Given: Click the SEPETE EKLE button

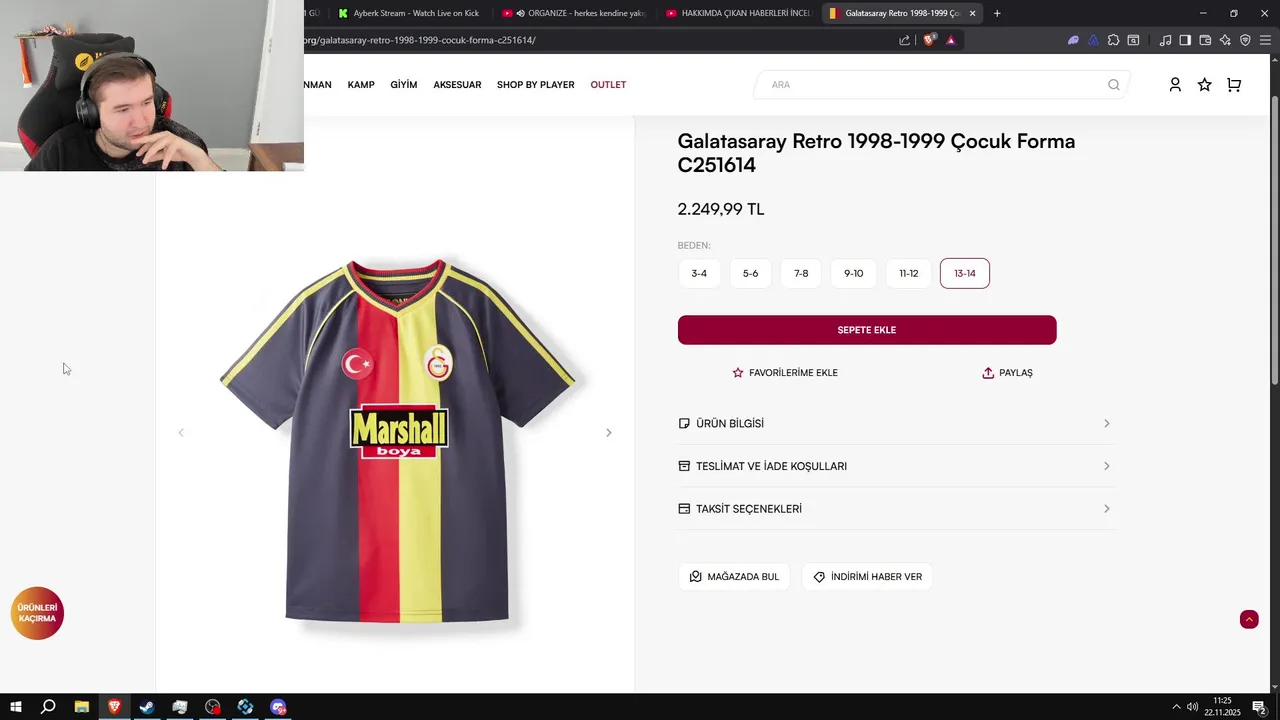Looking at the screenshot, I should (867, 330).
